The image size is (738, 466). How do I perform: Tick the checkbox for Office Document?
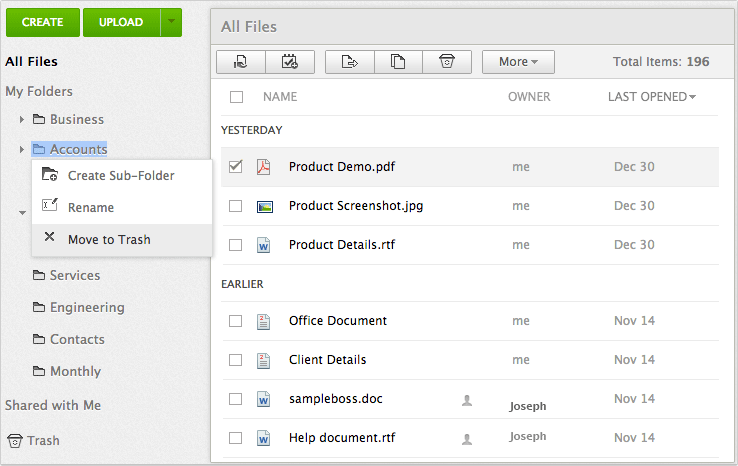pyautogui.click(x=236, y=321)
